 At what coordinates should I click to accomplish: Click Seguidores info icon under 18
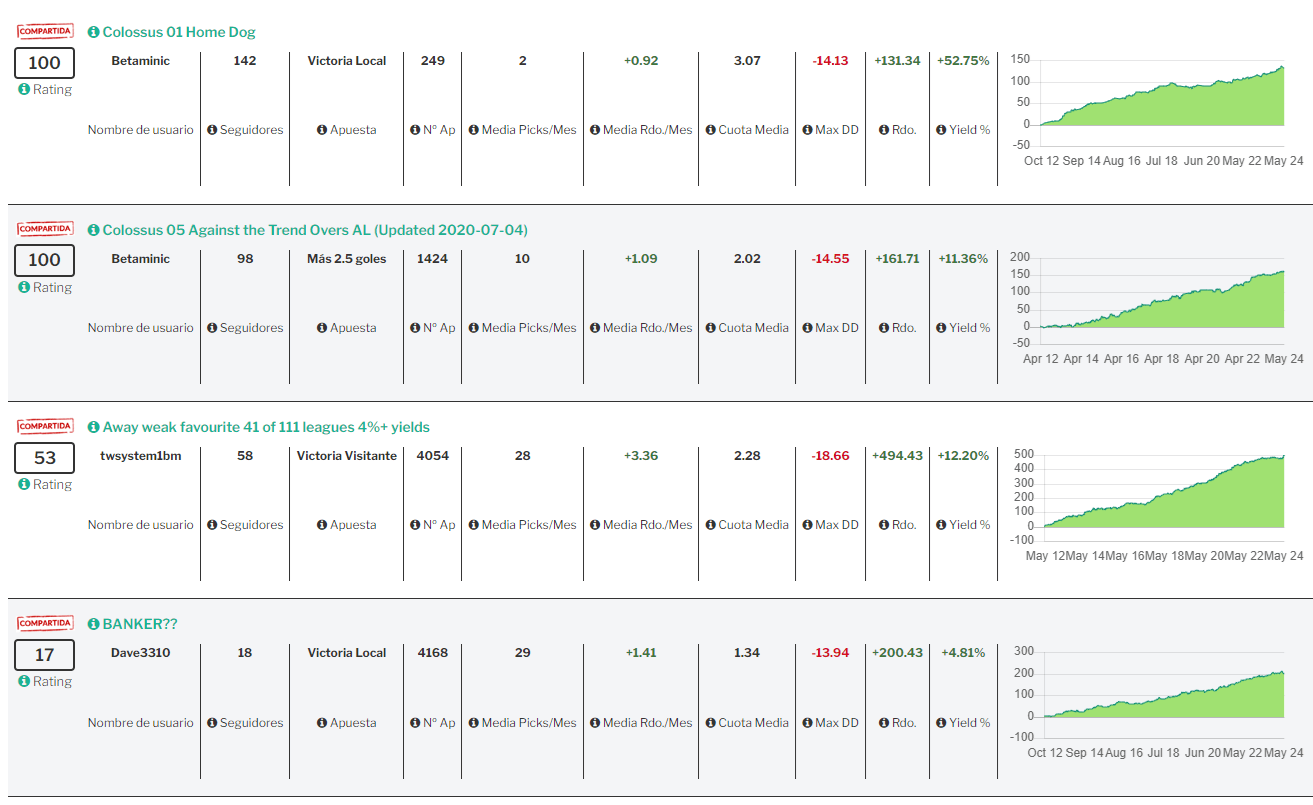pos(212,723)
